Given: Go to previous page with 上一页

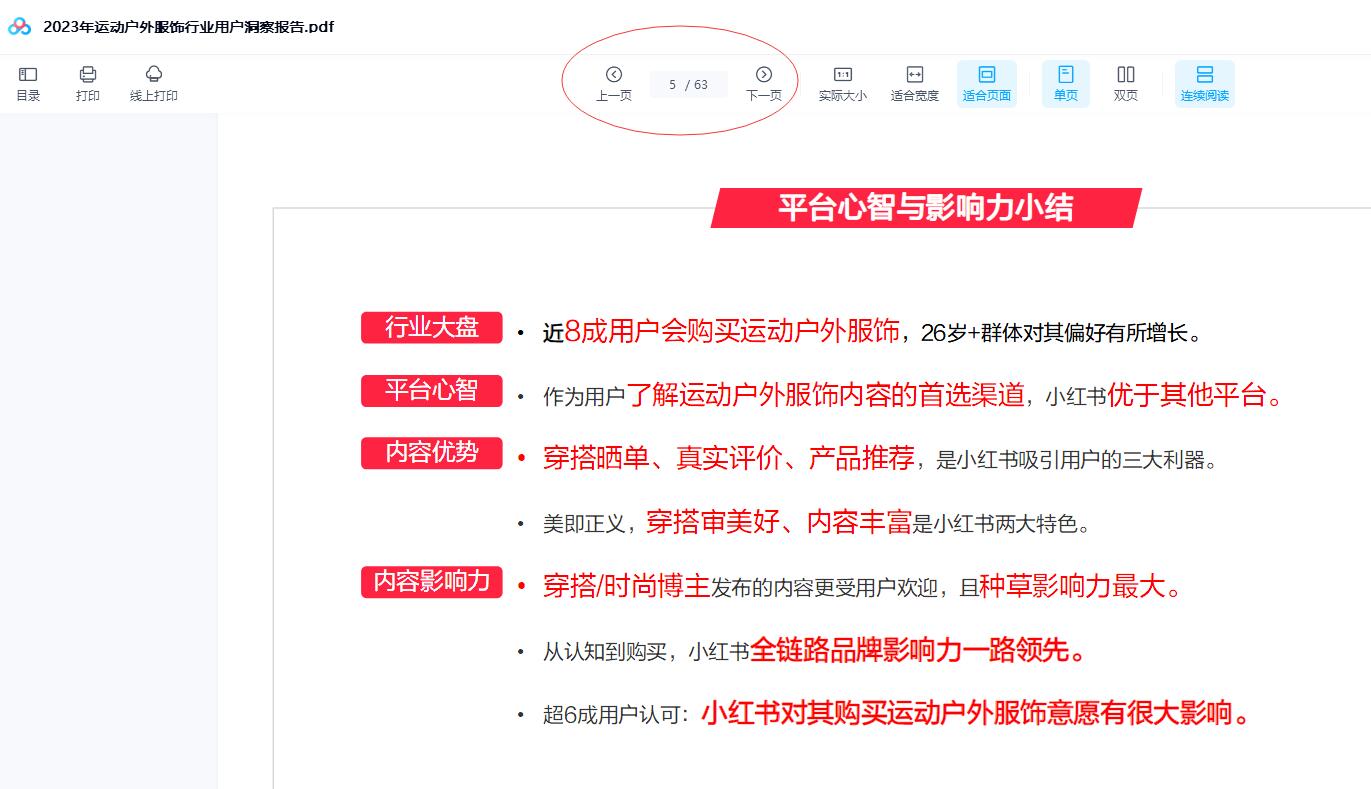Looking at the screenshot, I should (x=613, y=83).
